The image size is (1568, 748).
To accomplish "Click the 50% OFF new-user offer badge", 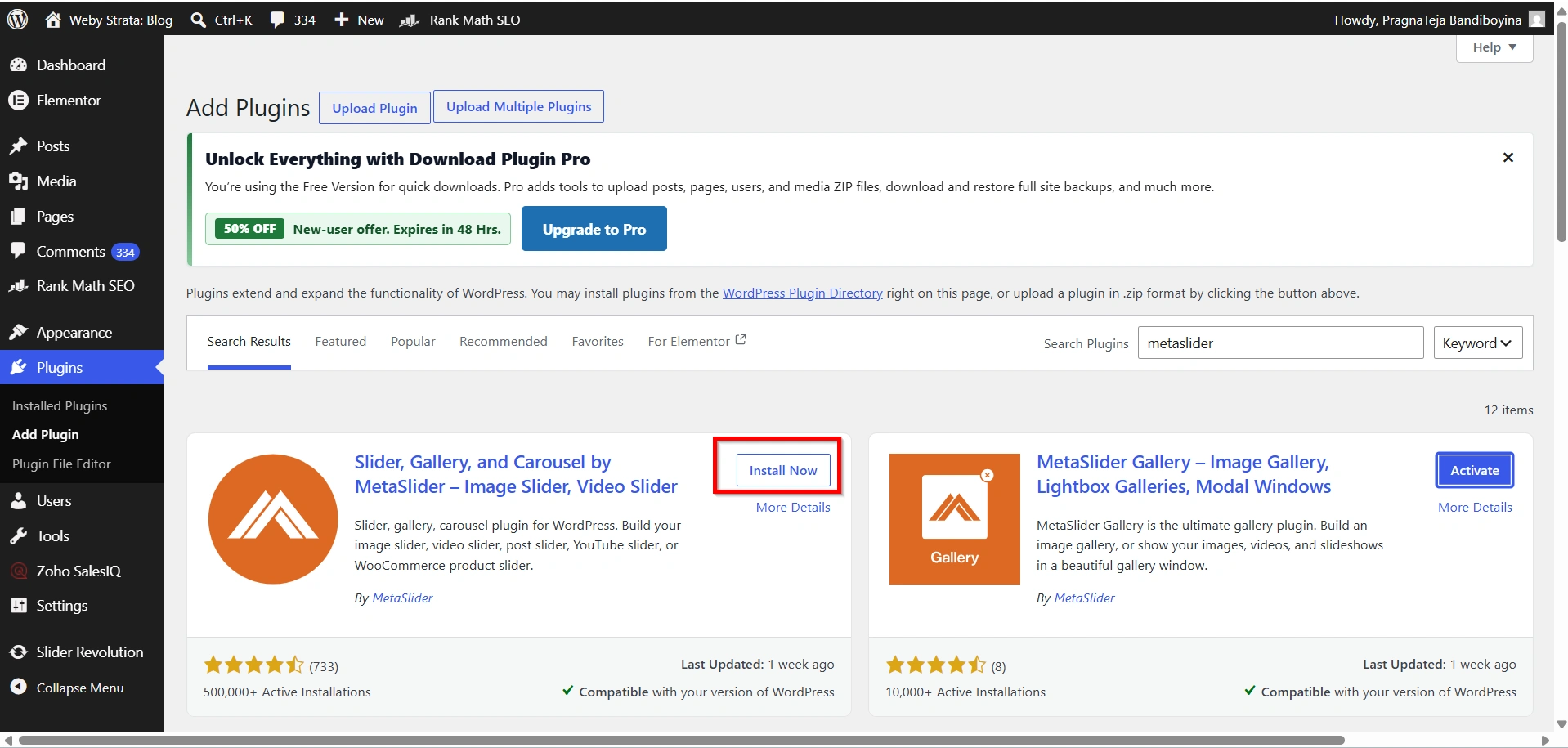I will pos(249,229).
